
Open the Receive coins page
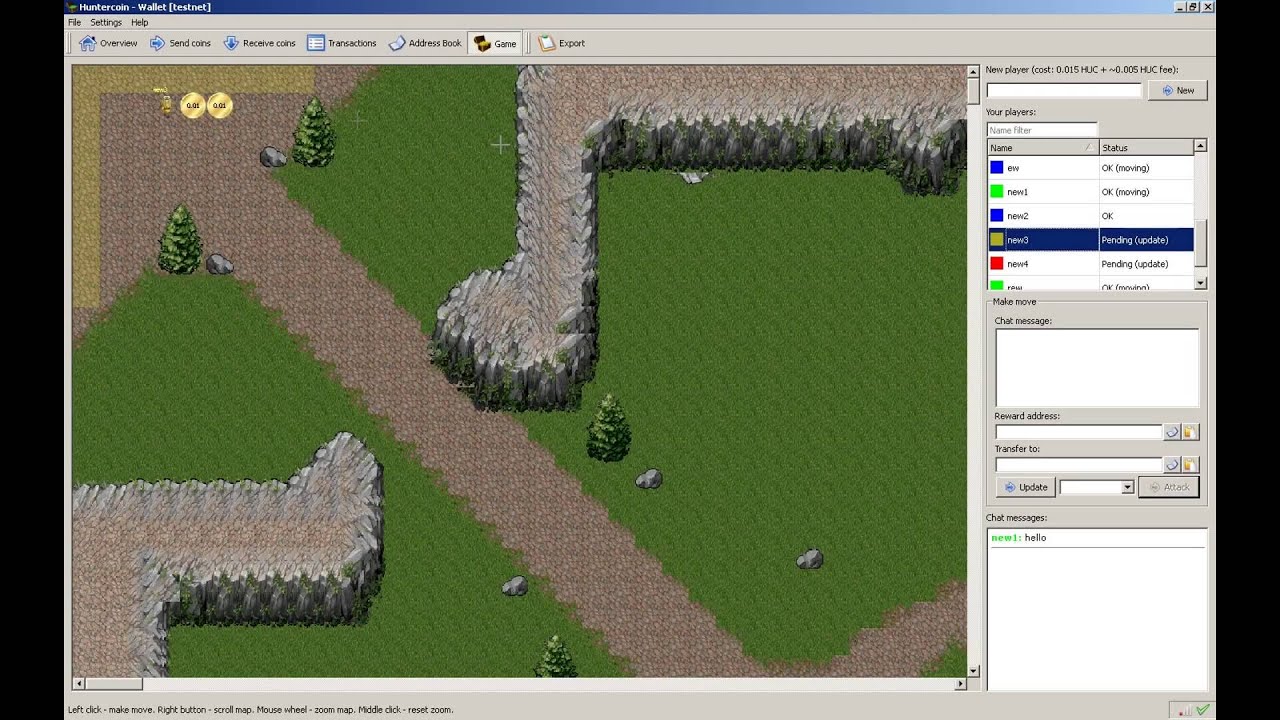pyautogui.click(x=259, y=43)
